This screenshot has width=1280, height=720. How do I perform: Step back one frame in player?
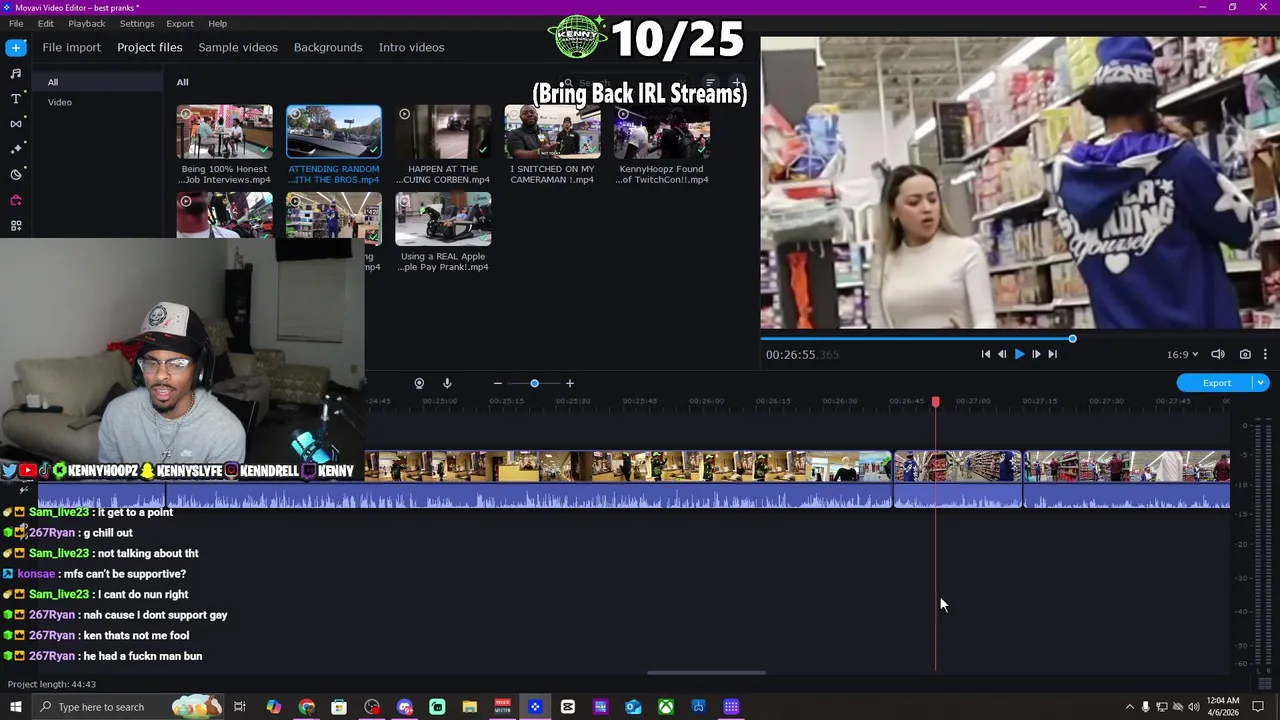1002,354
